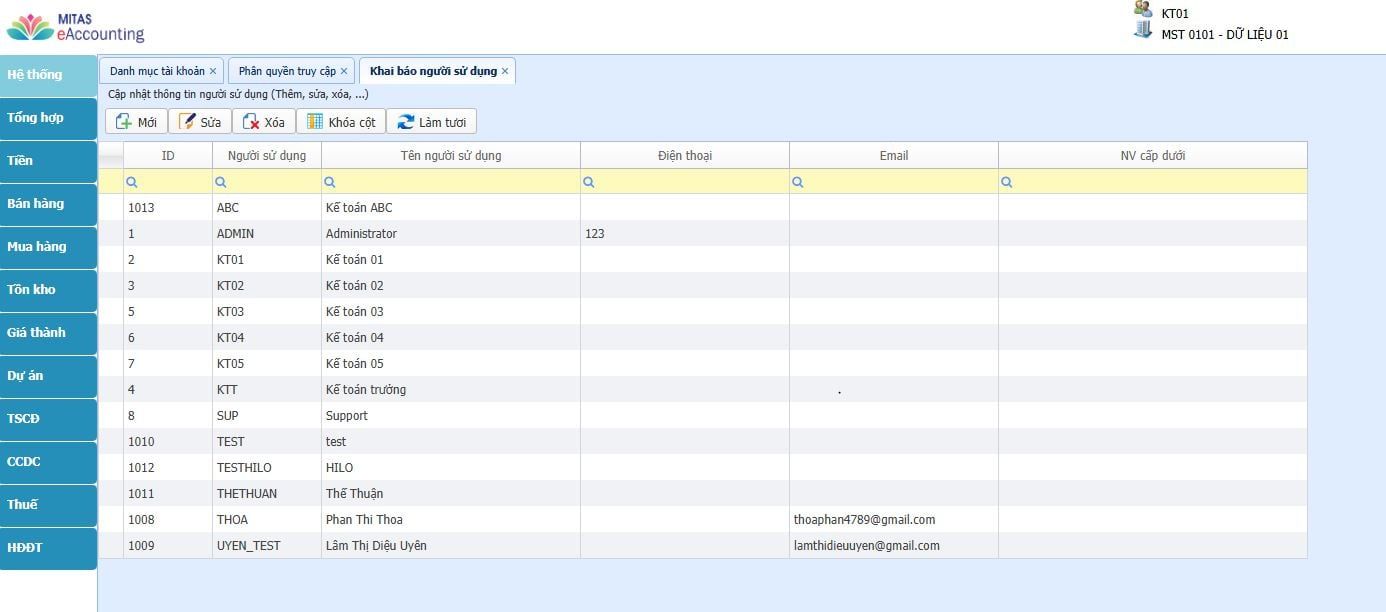Open the TSCĐ sidebar menu
The width and height of the screenshot is (1386, 612).
click(x=48, y=419)
